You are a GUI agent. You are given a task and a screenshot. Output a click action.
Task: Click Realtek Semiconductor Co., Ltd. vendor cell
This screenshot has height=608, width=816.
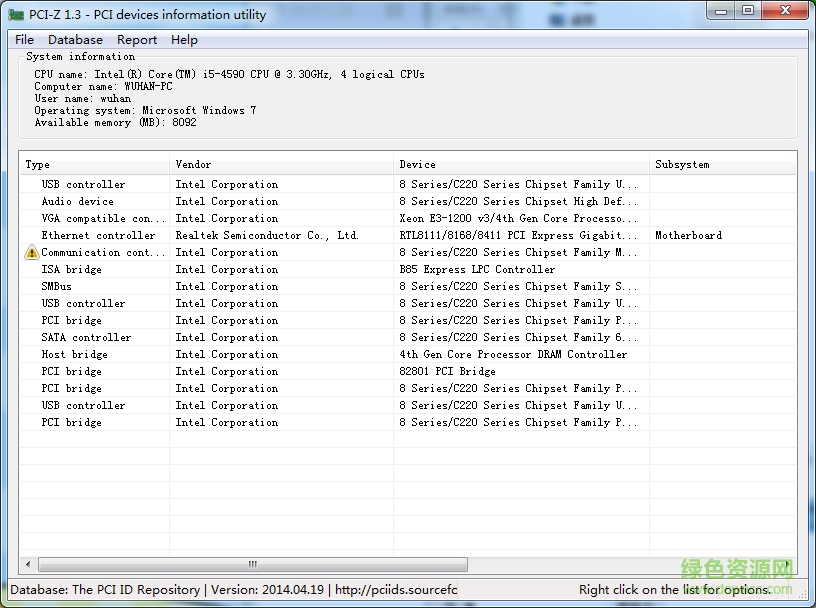tap(267, 235)
